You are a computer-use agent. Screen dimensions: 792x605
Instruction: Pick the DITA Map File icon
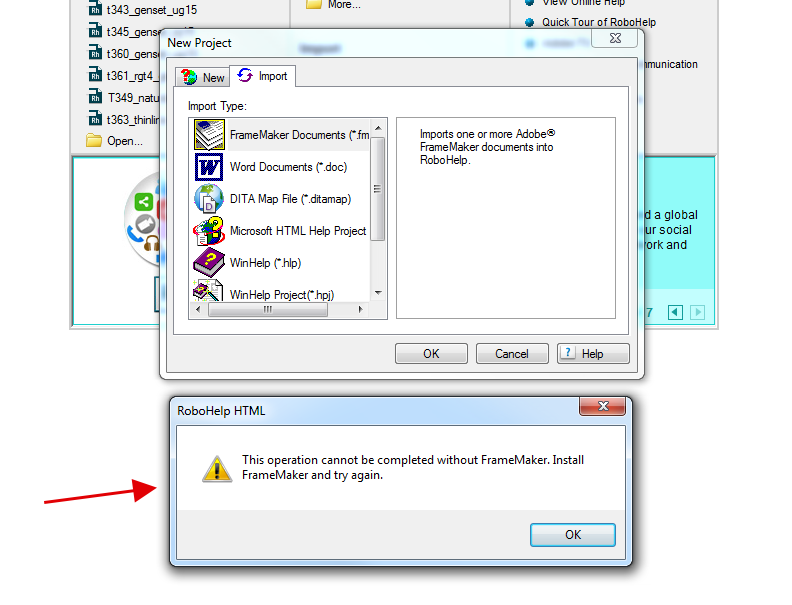click(x=209, y=198)
